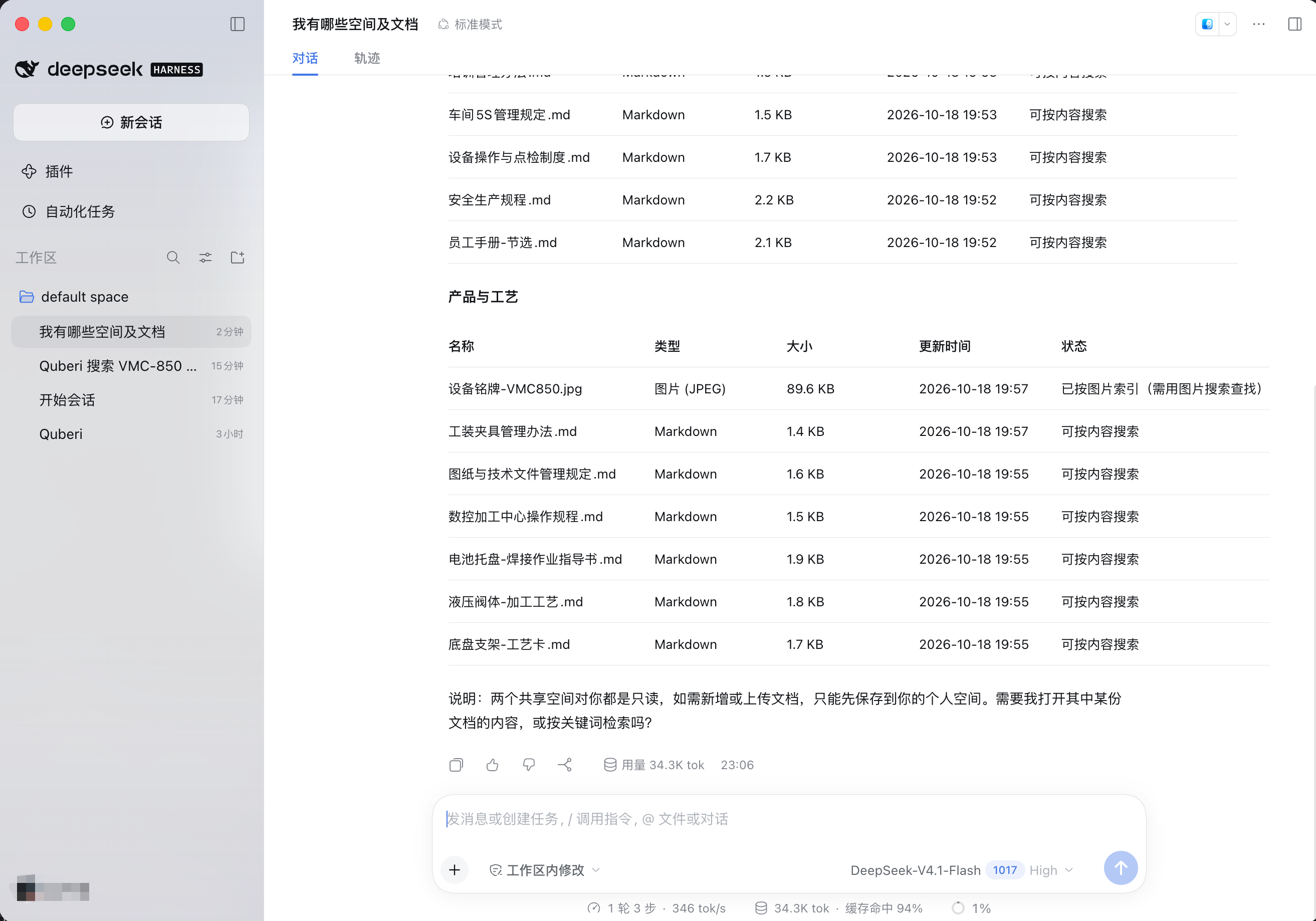Search within the 工作区 workspace

tap(173, 258)
